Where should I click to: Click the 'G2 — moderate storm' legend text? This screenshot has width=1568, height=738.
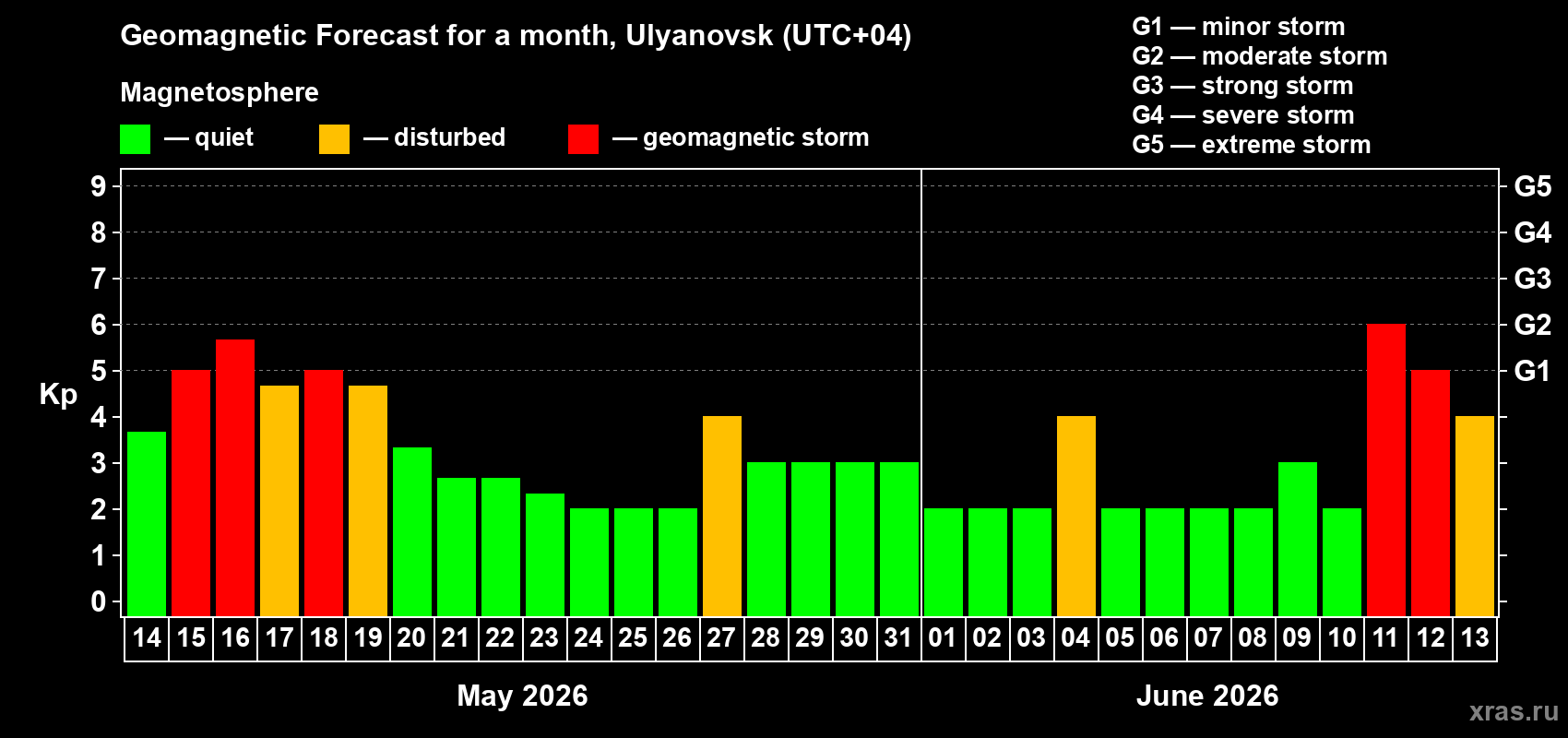[1260, 56]
